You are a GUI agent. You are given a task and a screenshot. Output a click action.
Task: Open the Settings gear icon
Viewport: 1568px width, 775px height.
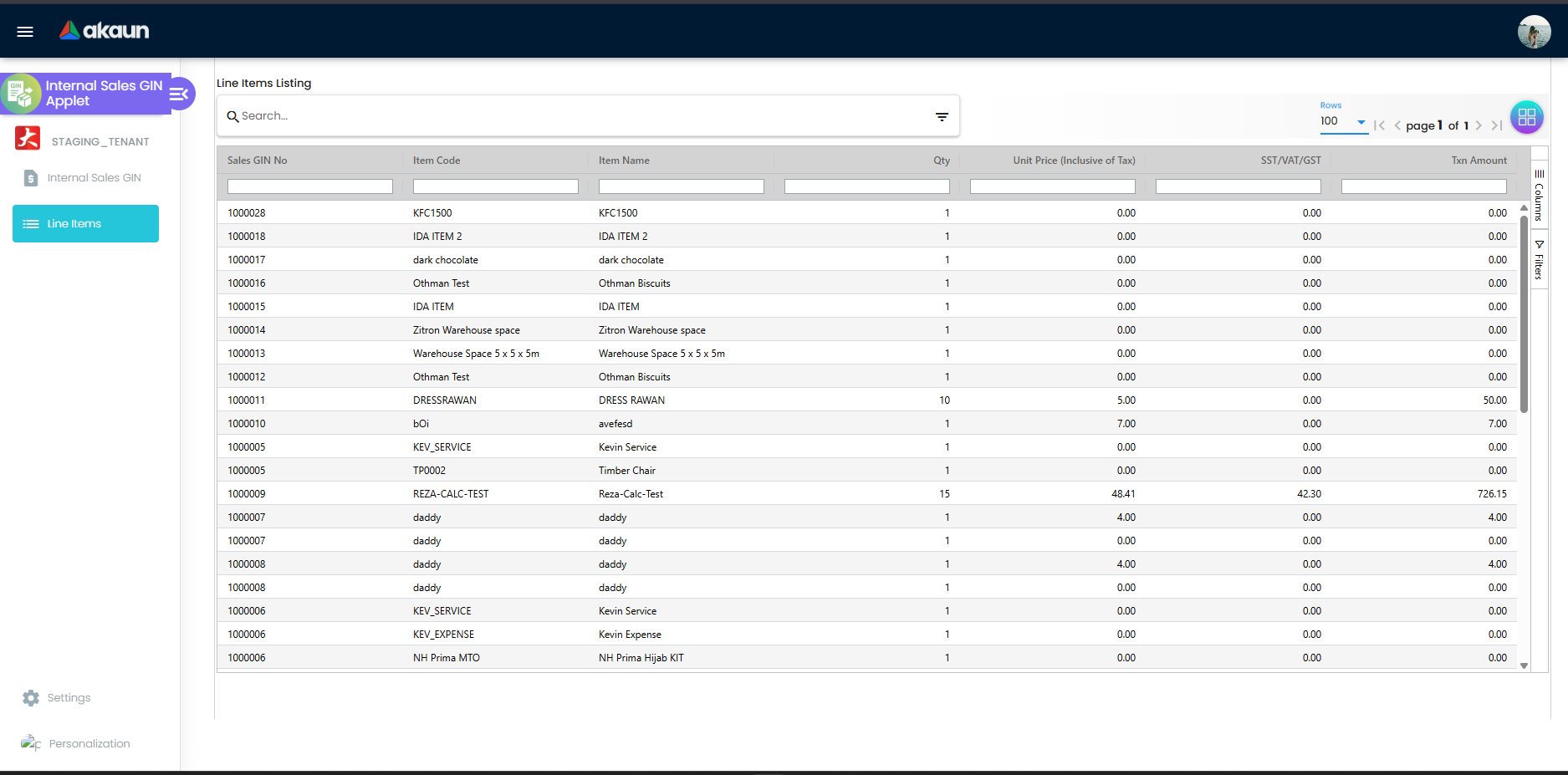click(x=31, y=698)
